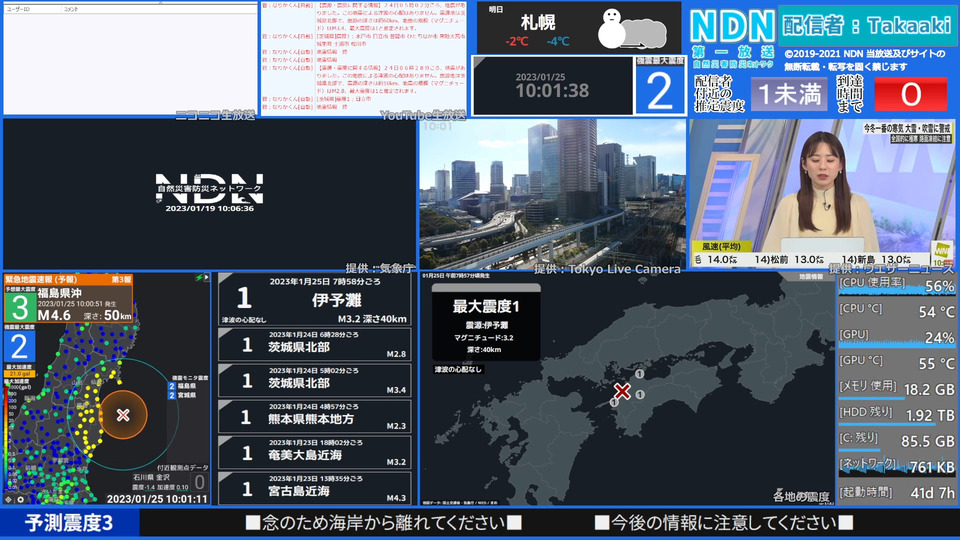Click the Tokyo Live Camera video feed

pyautogui.click(x=553, y=193)
